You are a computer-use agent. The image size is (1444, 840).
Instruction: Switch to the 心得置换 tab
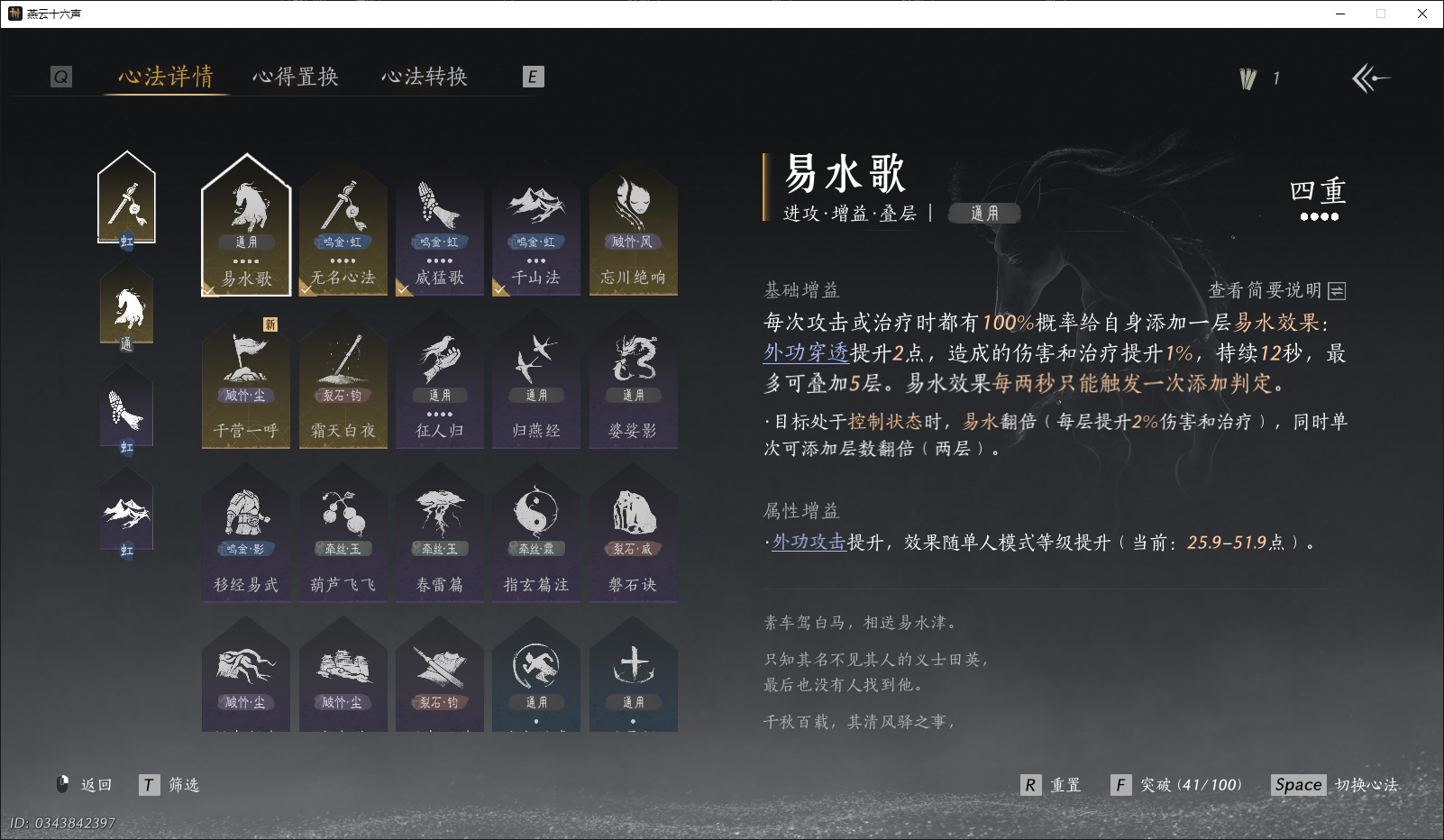pyautogui.click(x=296, y=77)
